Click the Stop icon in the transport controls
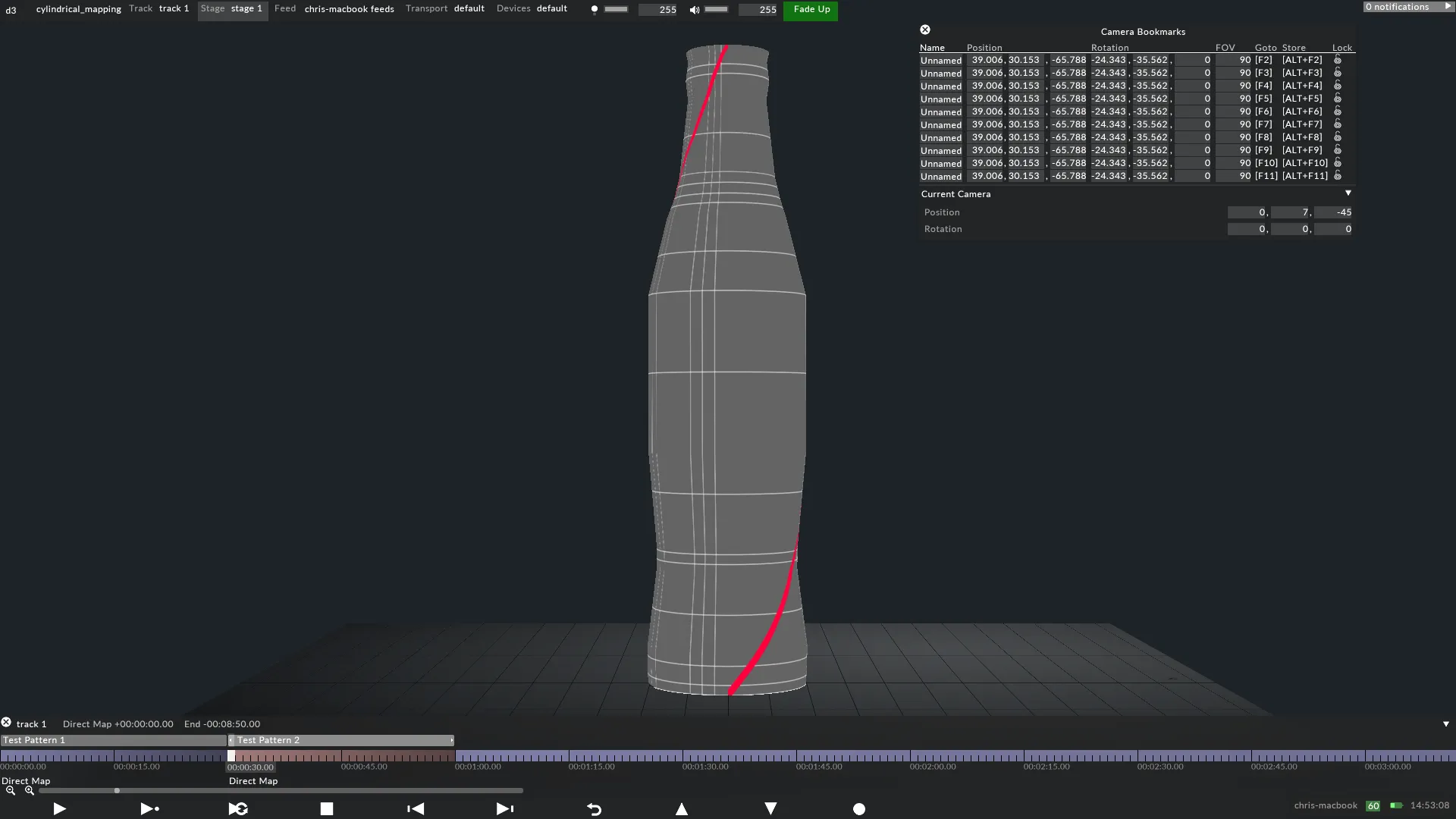 (x=326, y=808)
